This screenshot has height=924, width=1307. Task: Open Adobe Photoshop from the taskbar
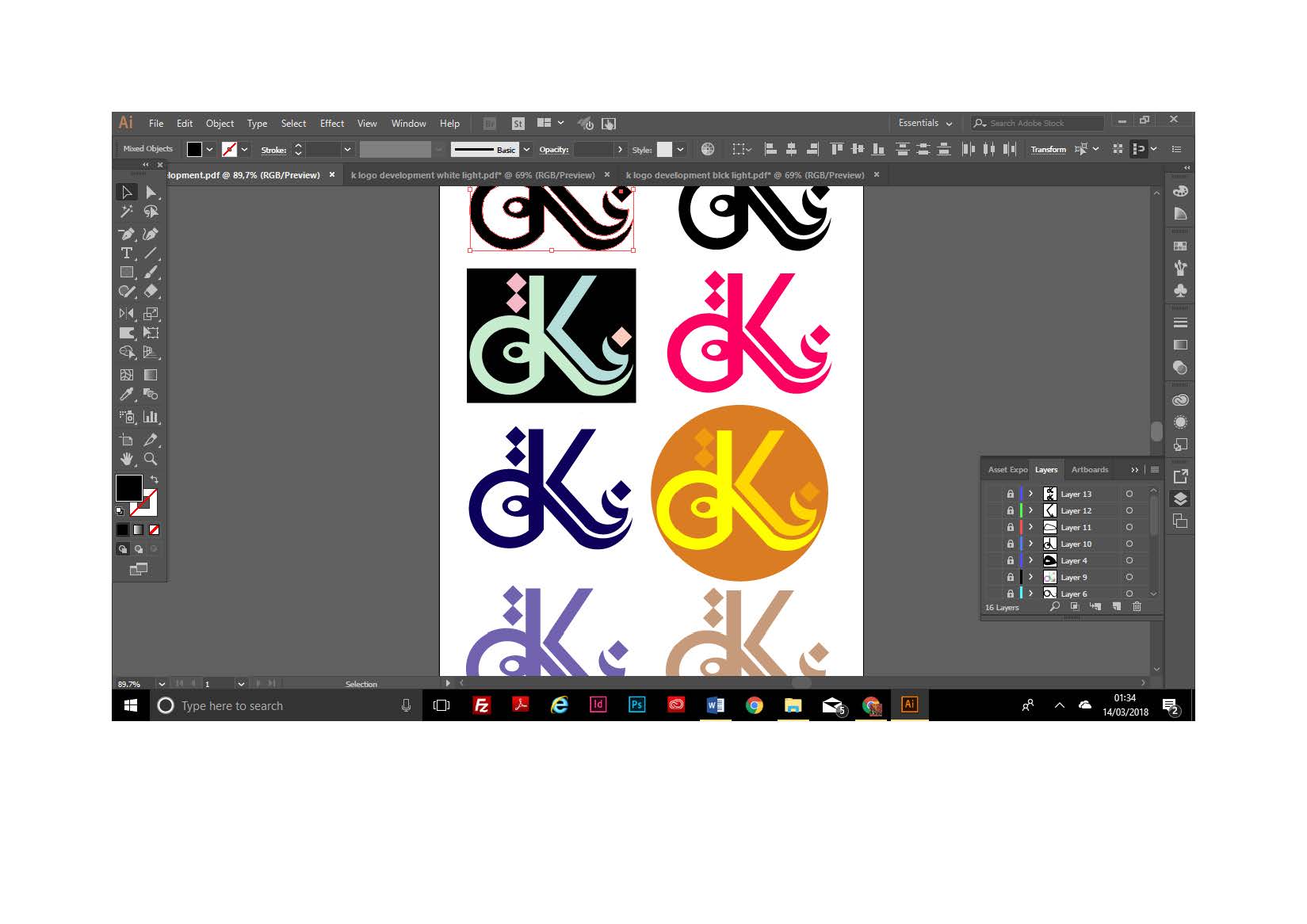click(x=636, y=705)
